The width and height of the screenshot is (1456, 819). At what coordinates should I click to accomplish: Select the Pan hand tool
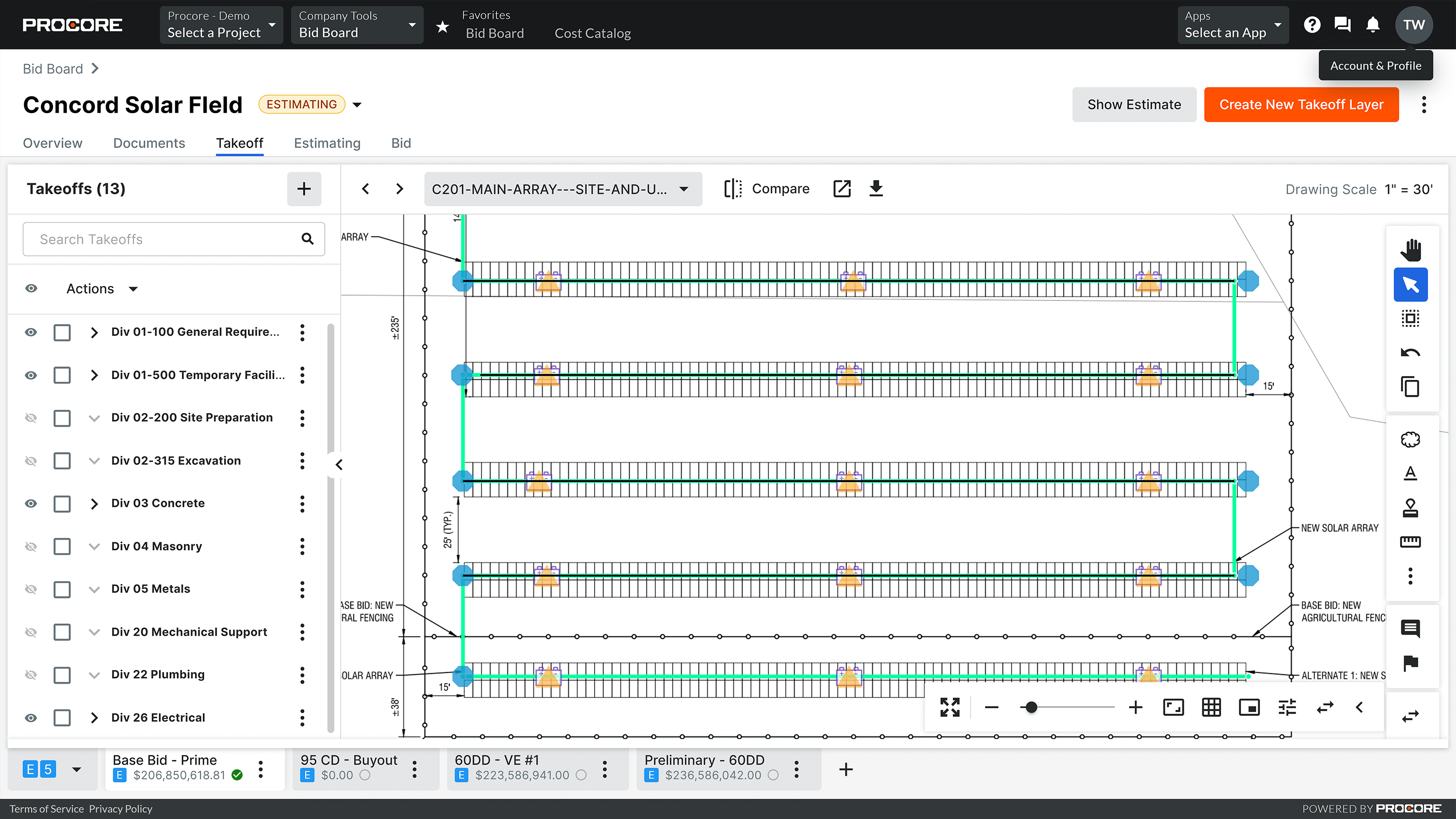click(1410, 250)
